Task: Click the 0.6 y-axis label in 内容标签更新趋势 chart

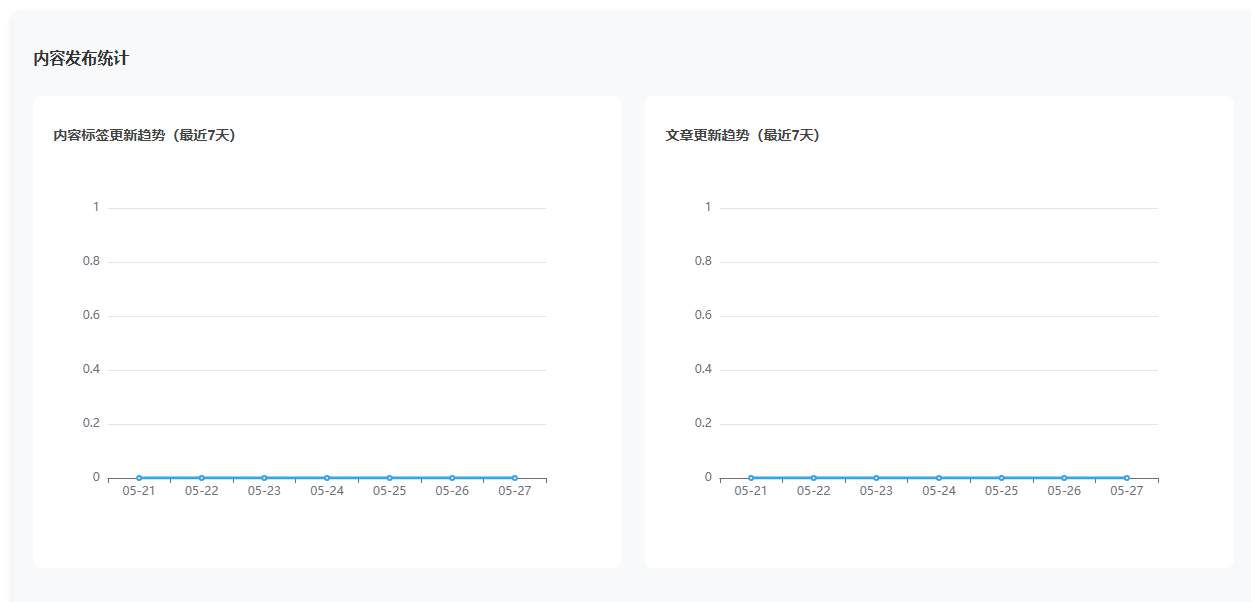Action: pos(91,315)
